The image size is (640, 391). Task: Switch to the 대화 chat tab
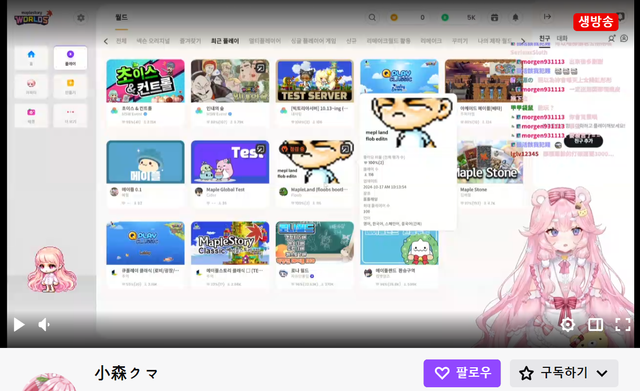pyautogui.click(x=562, y=38)
